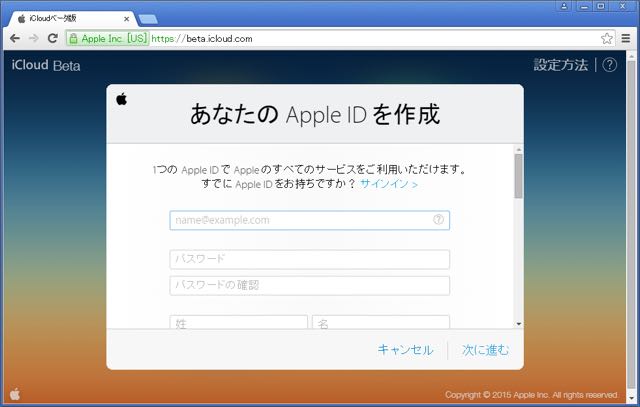Viewport: 640px width, 407px height.
Task: Click the キャンセル button
Action: tap(405, 349)
